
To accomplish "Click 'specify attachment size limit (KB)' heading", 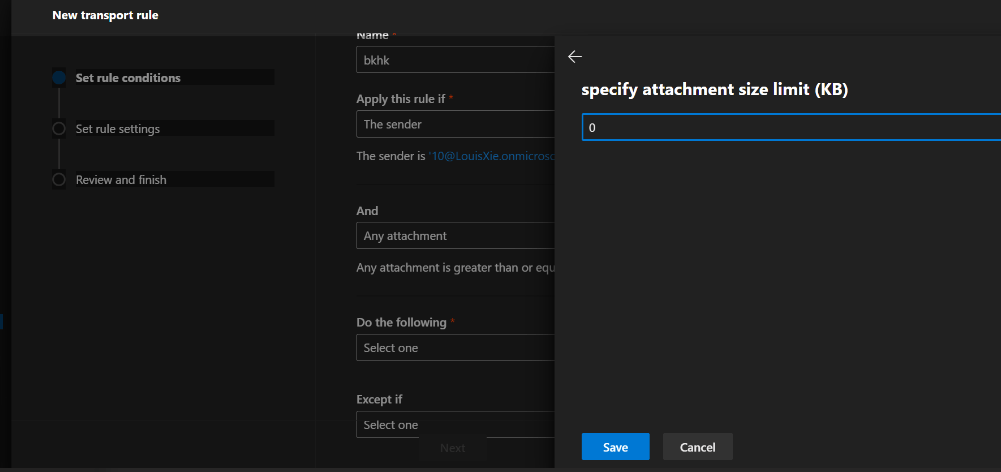I will [x=714, y=90].
